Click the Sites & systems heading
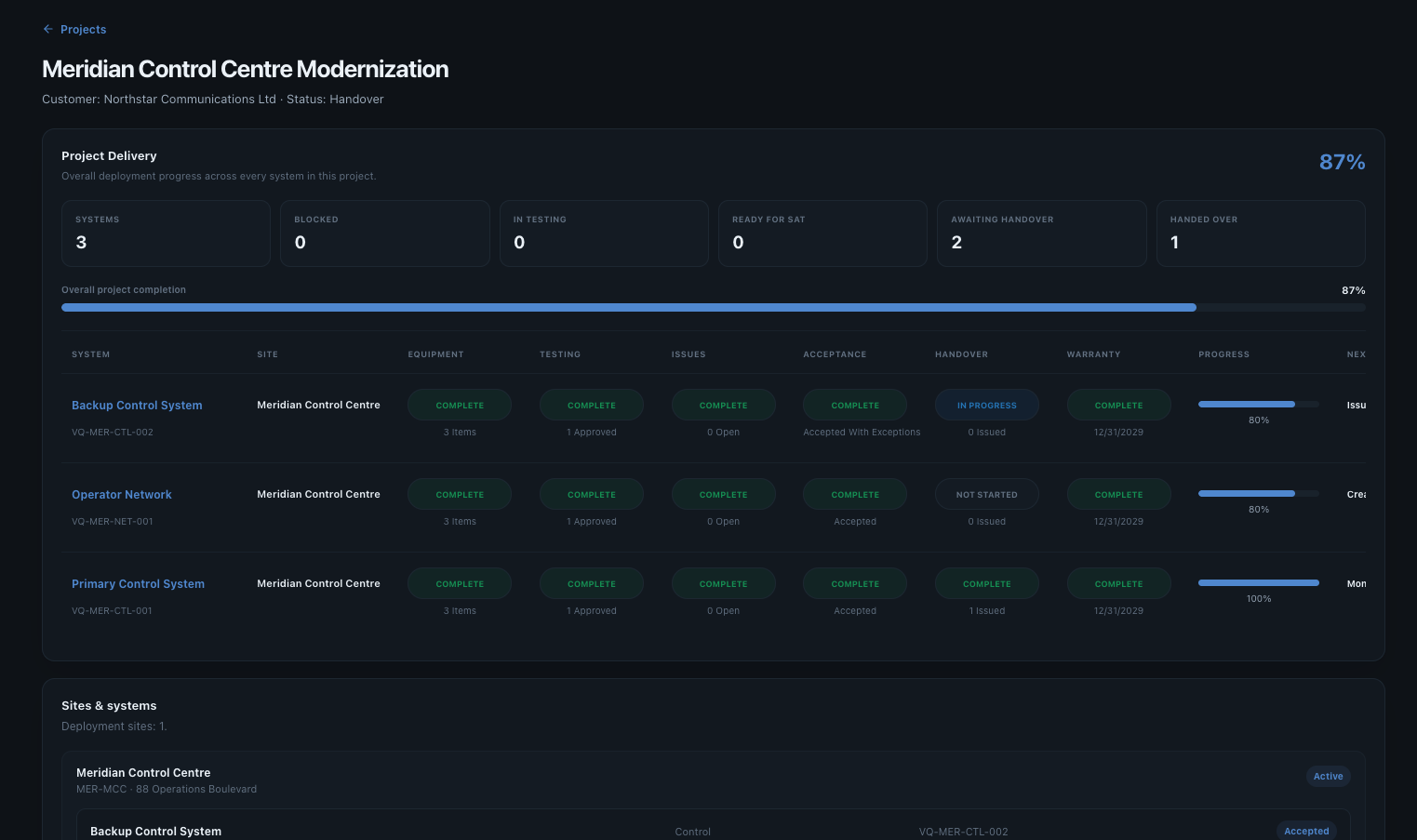1417x840 pixels. click(109, 706)
